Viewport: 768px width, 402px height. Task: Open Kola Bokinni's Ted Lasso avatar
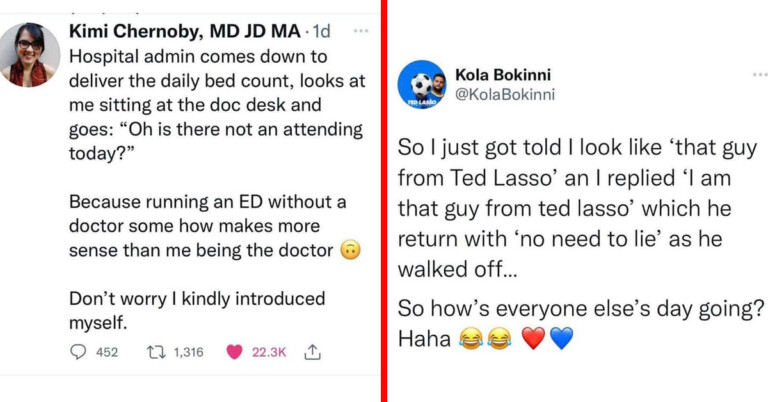point(421,85)
